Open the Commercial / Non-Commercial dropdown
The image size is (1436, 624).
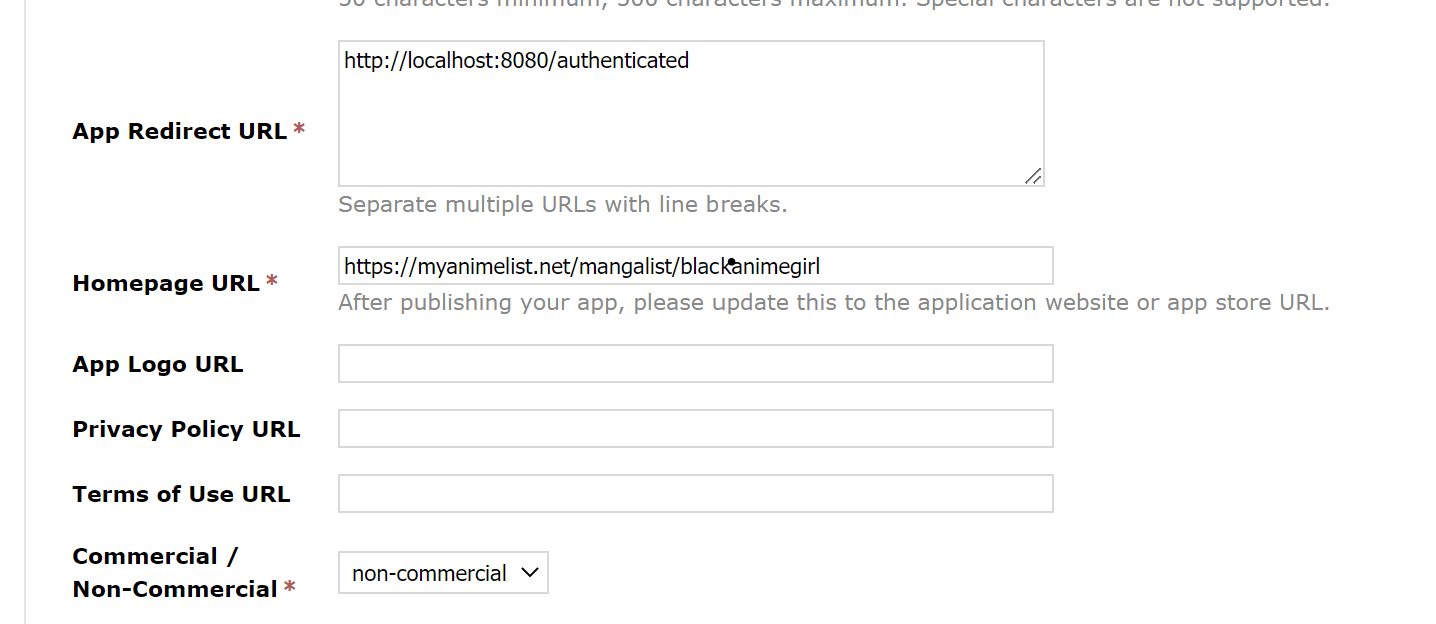click(x=443, y=573)
